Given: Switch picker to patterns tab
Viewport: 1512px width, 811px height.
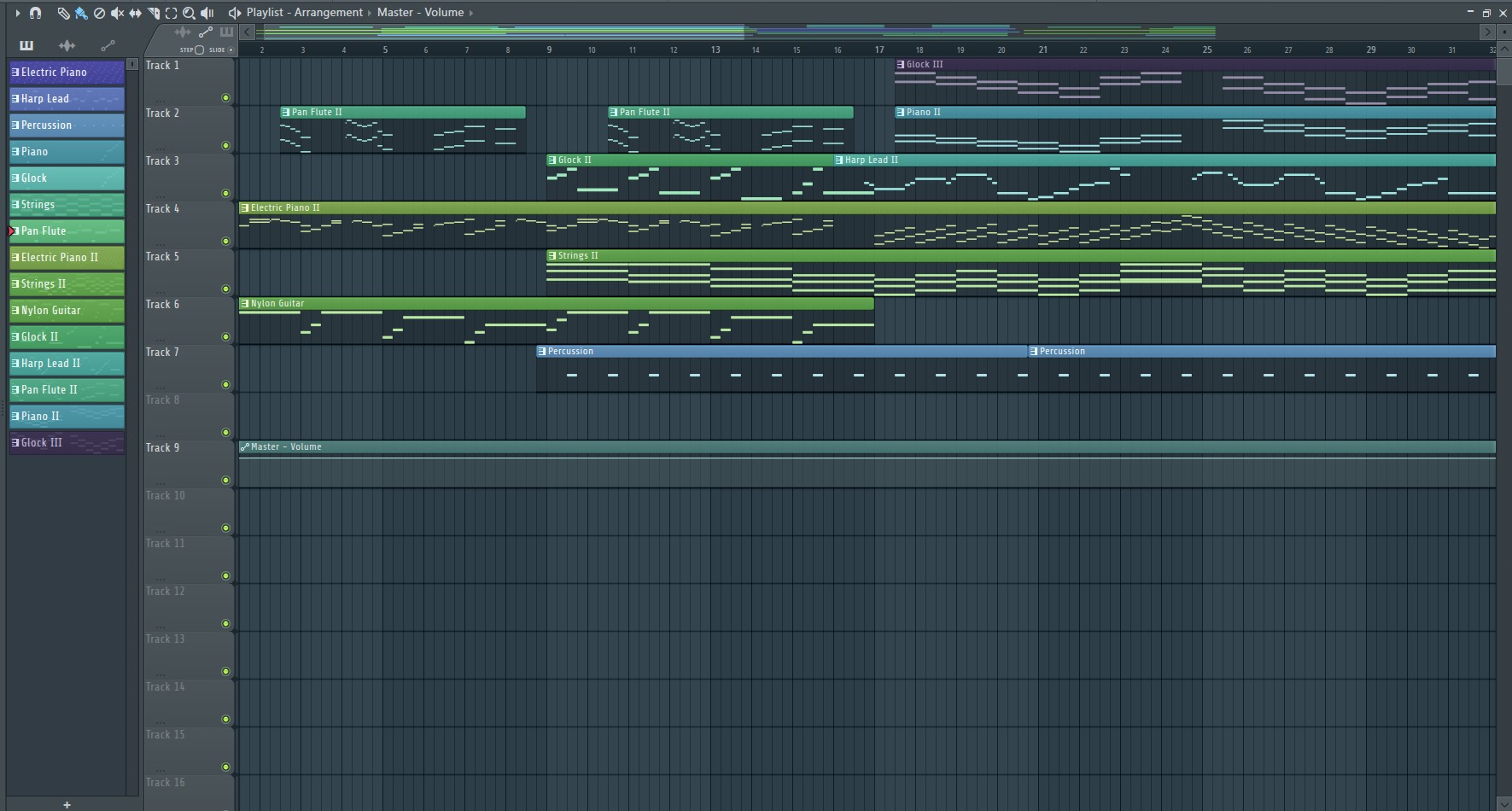Looking at the screenshot, I should [26, 45].
